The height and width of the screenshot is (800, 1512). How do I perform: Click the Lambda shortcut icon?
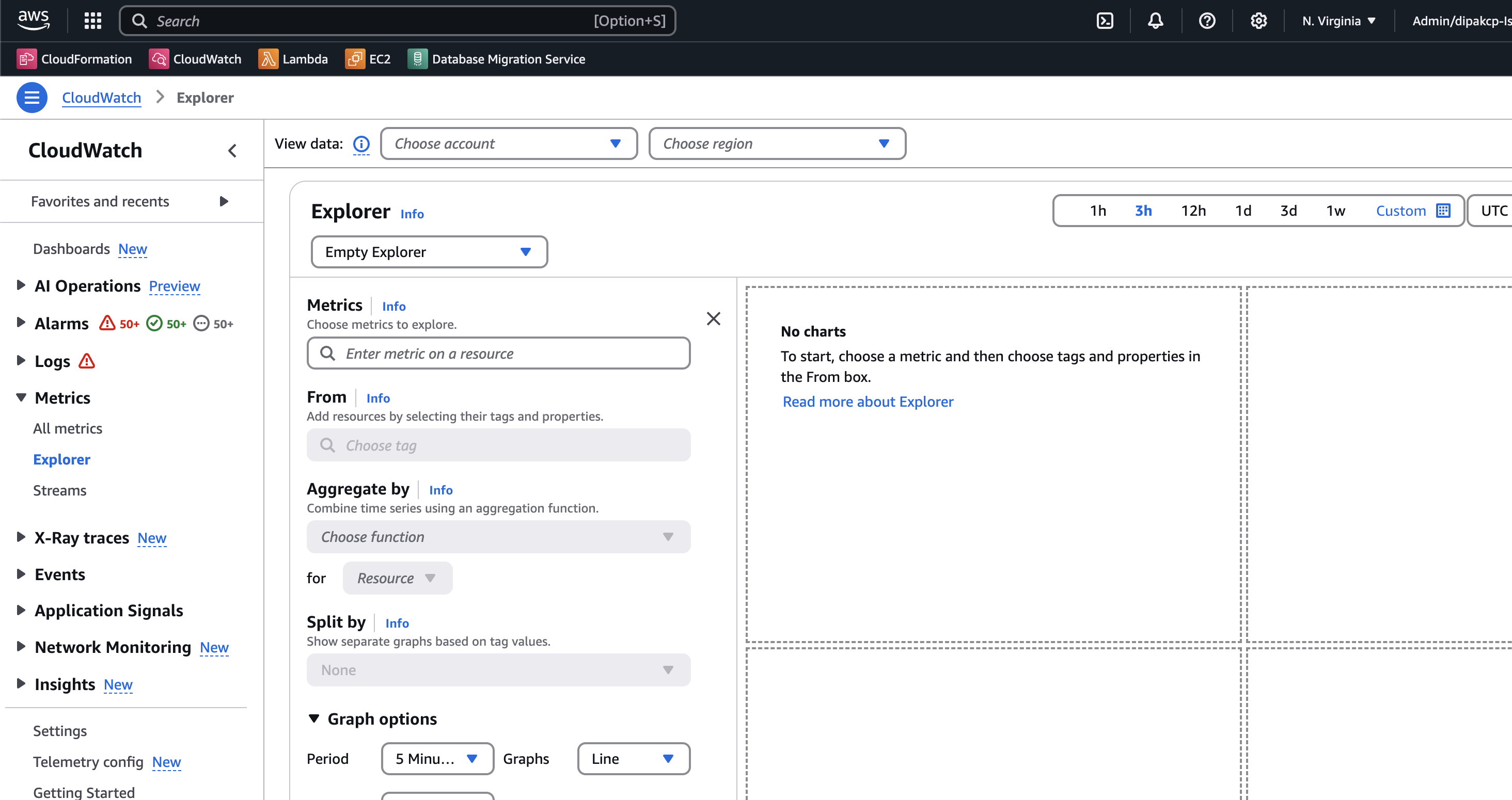(268, 59)
